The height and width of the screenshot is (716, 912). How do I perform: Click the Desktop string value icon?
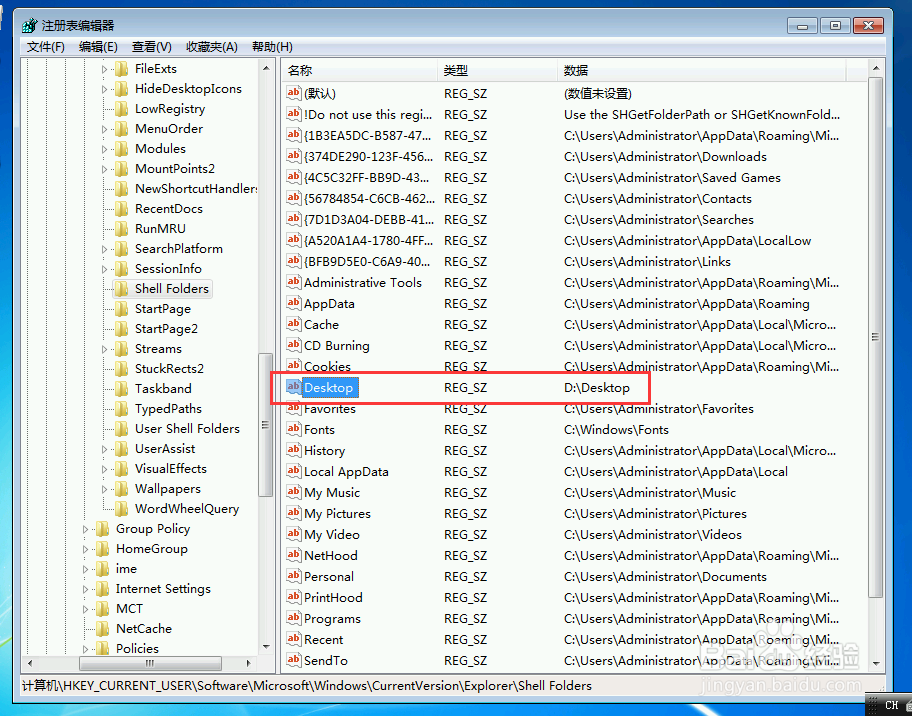tap(293, 387)
